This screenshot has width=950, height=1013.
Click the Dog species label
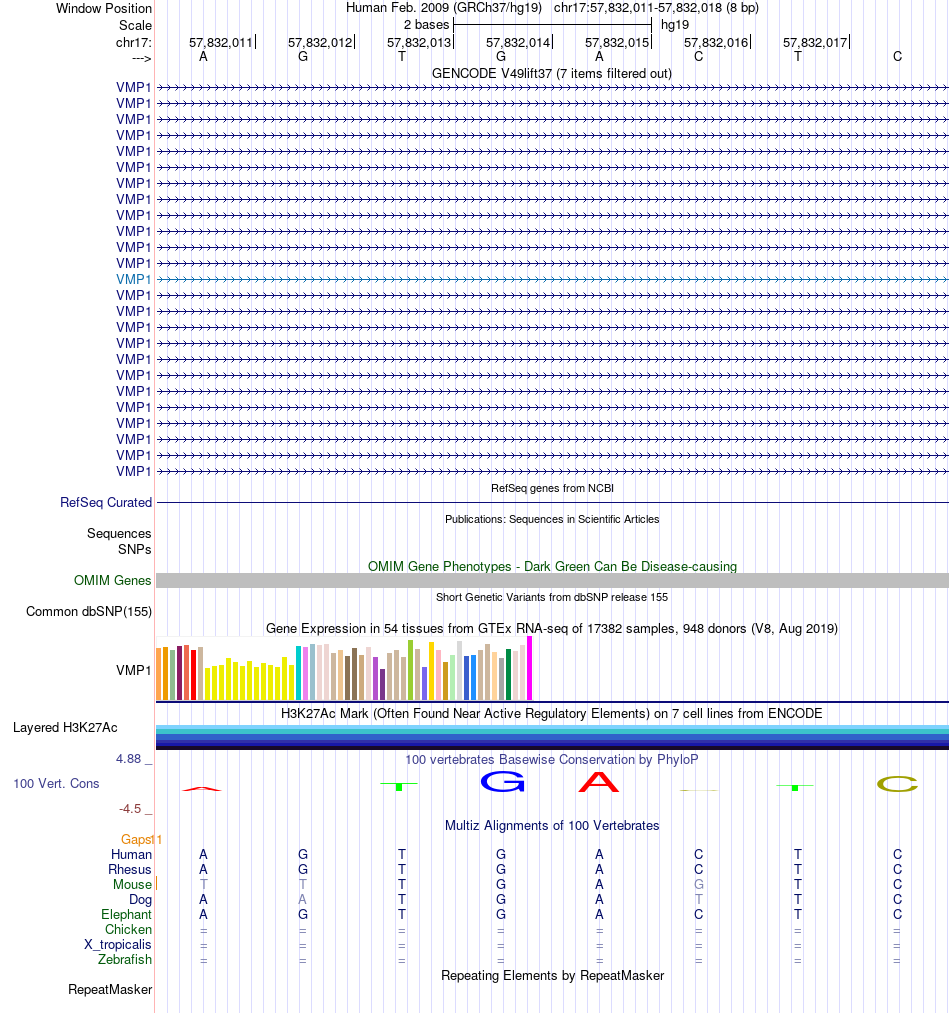tap(140, 899)
